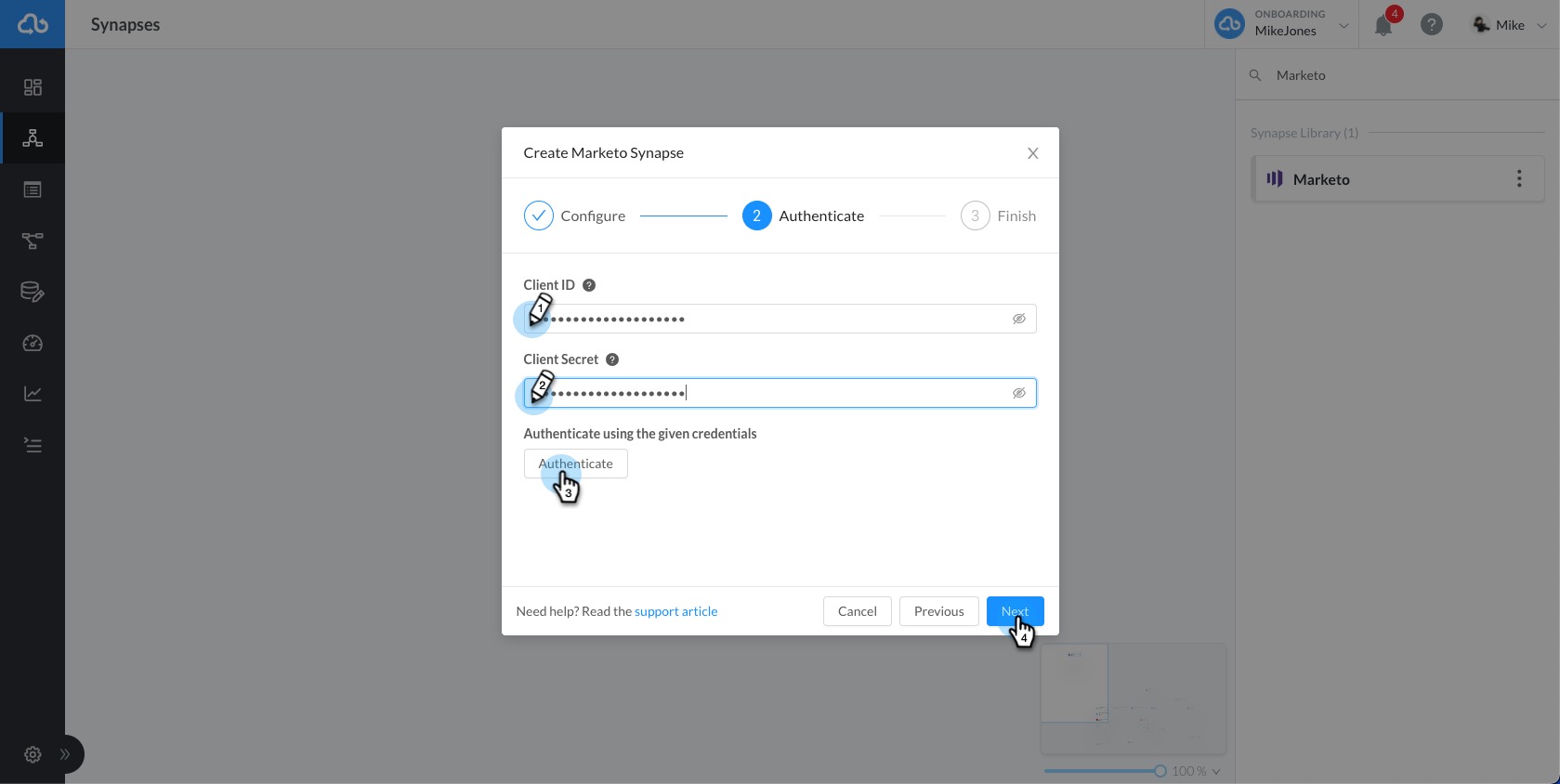Click the Next button

pyautogui.click(x=1016, y=611)
